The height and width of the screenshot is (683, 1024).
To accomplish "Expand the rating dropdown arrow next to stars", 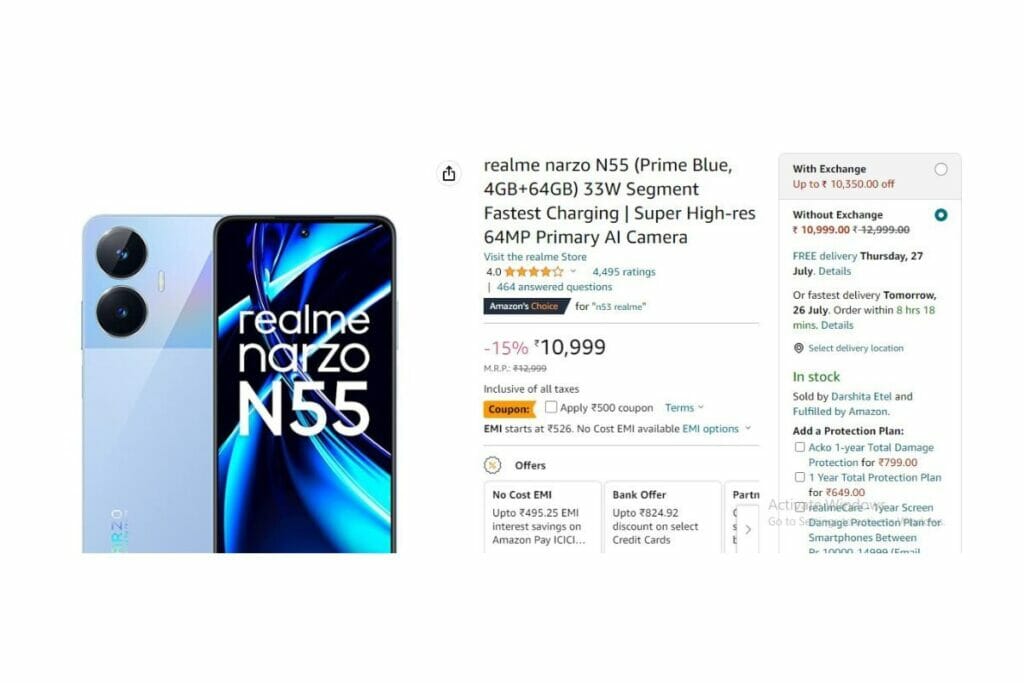I will click(573, 272).
